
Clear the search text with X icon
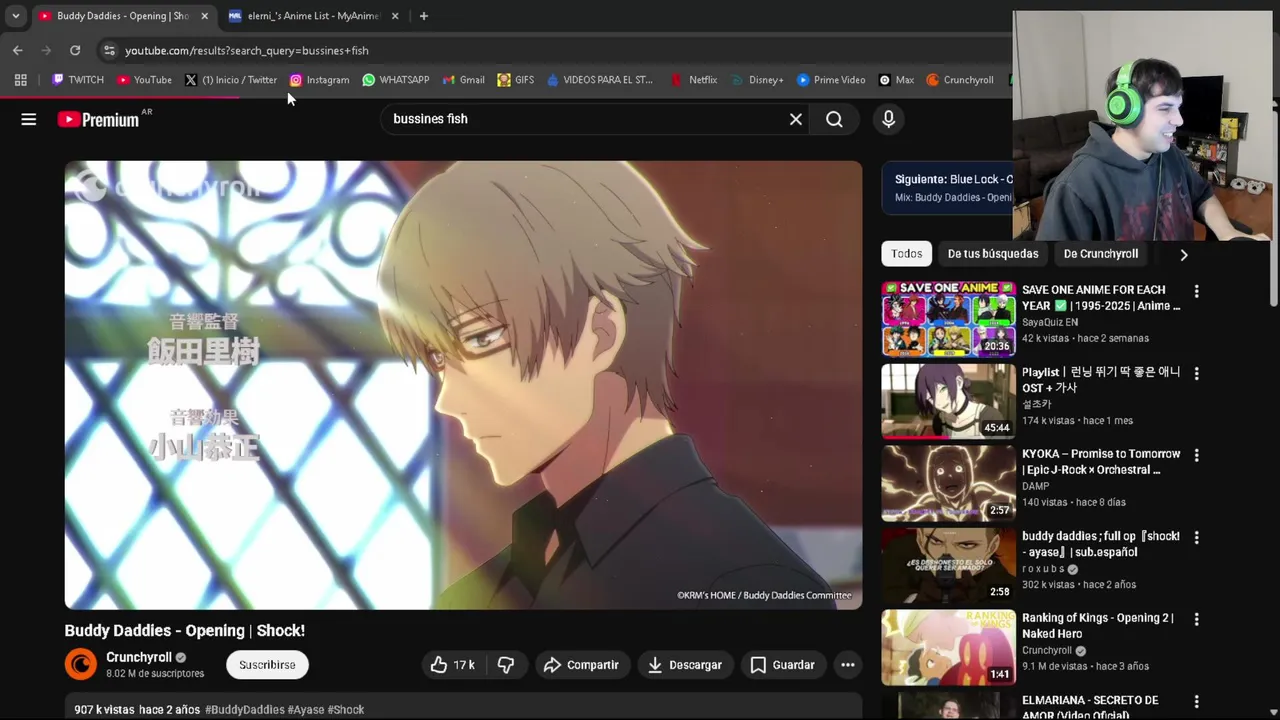click(795, 119)
